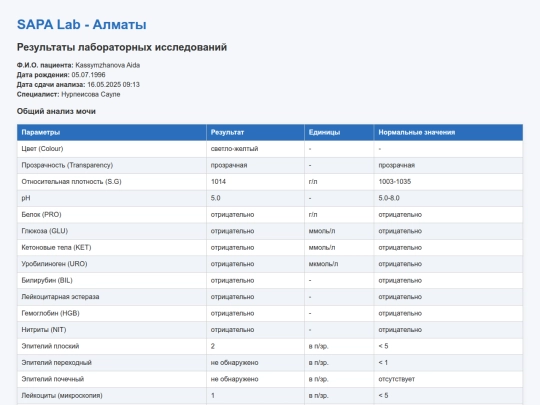Click ммоль/л unit in Глюкоза row
The width and height of the screenshot is (540, 405).
322,231
